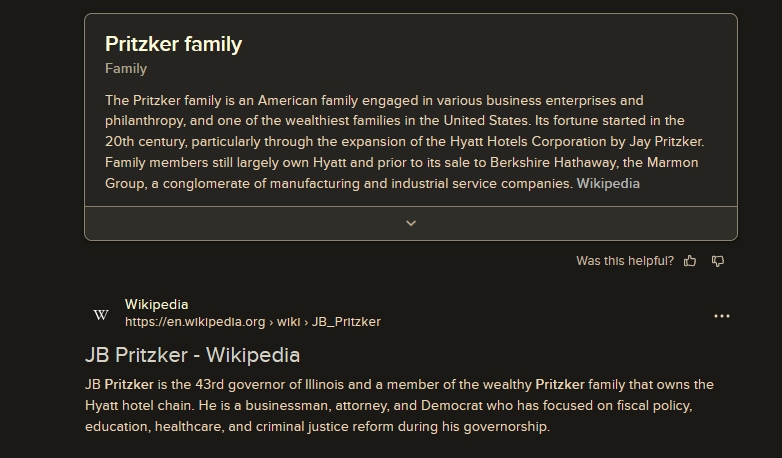
Task: Click the en.wikipedia.org result URL
Action: [x=195, y=322]
